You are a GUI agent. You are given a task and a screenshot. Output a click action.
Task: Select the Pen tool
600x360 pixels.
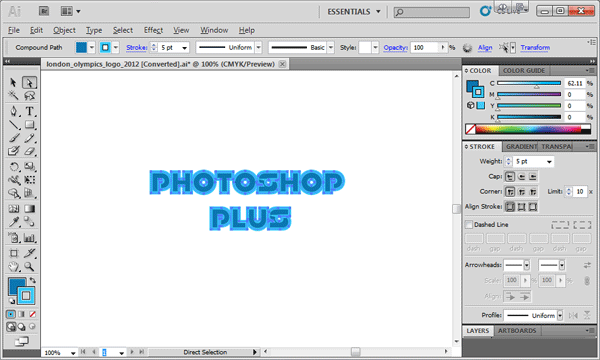(14, 111)
